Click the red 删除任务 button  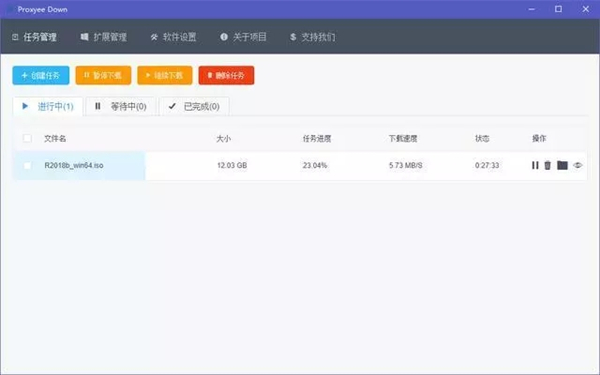pos(226,75)
